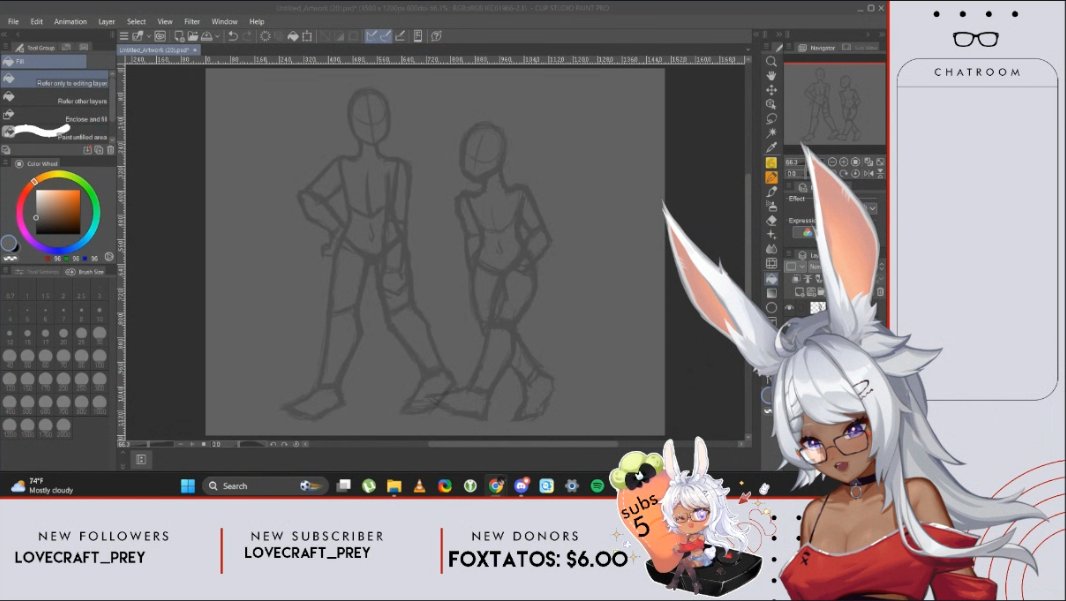Select the Fill tool group header
This screenshot has height=601, width=1066.
pyautogui.click(x=44, y=61)
